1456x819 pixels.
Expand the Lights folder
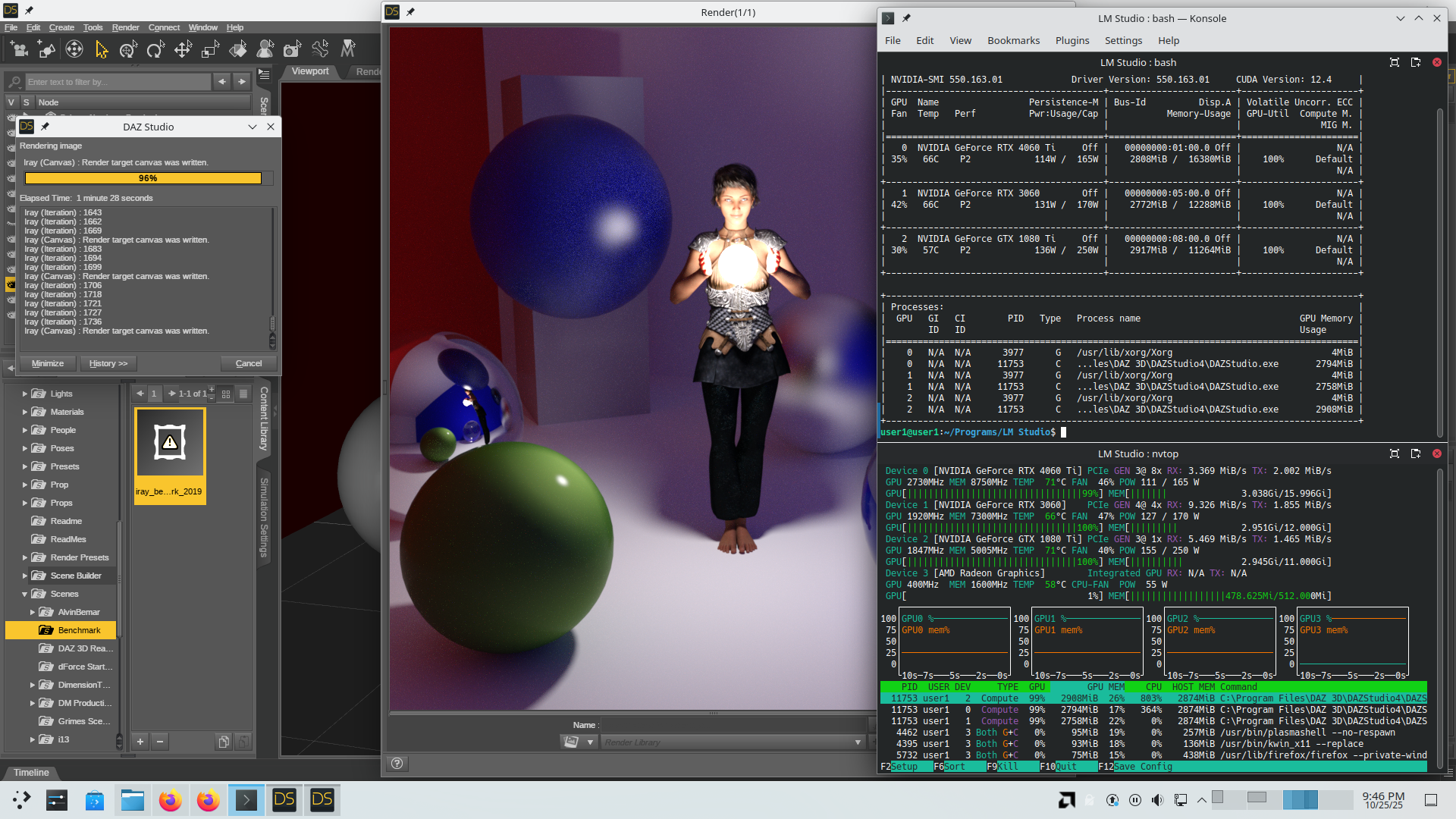coord(24,394)
